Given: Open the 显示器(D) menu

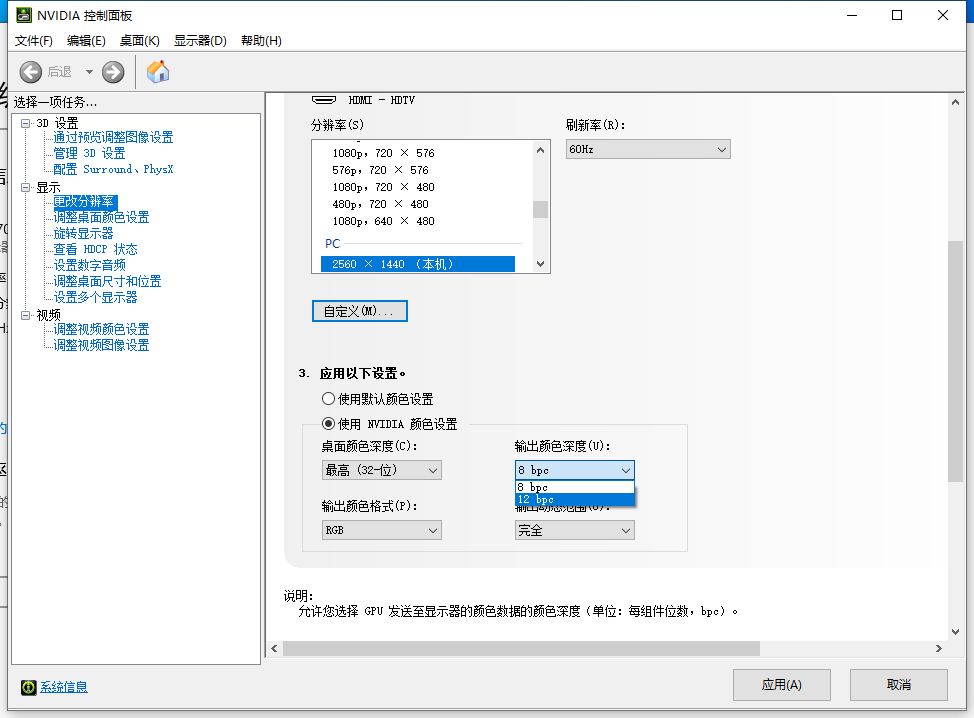Looking at the screenshot, I should tap(200, 40).
